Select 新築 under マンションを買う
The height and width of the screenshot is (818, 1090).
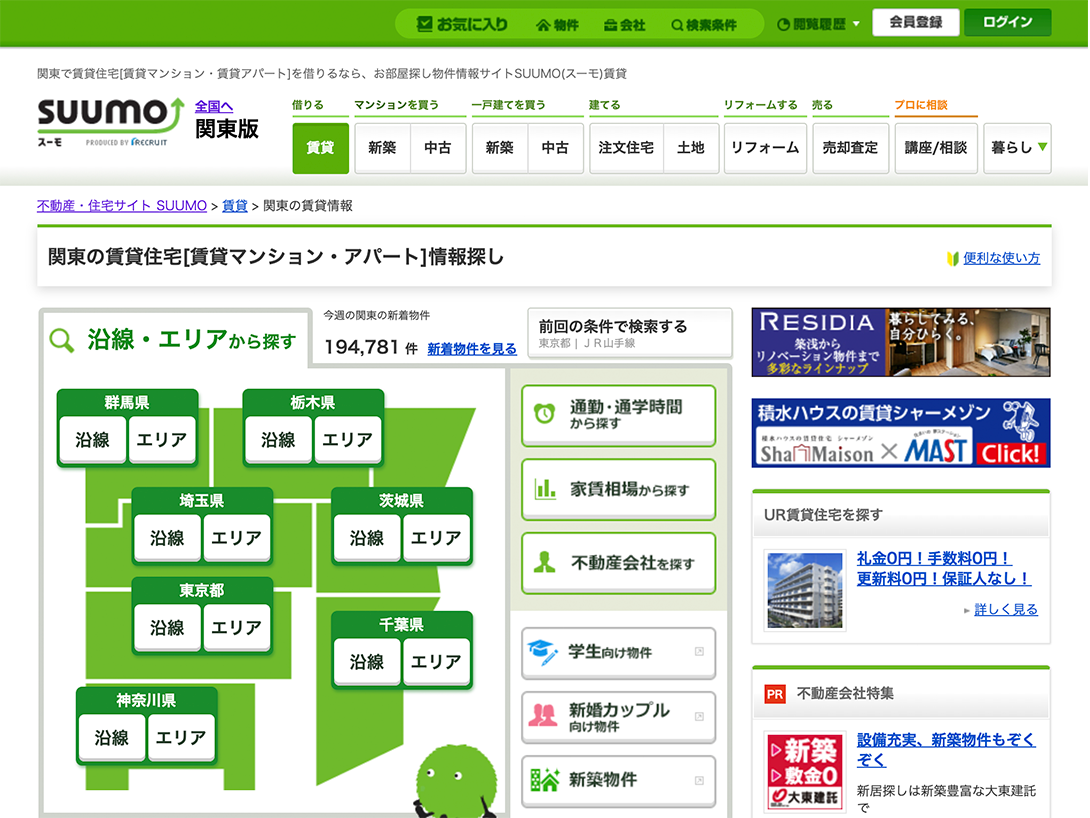[382, 148]
